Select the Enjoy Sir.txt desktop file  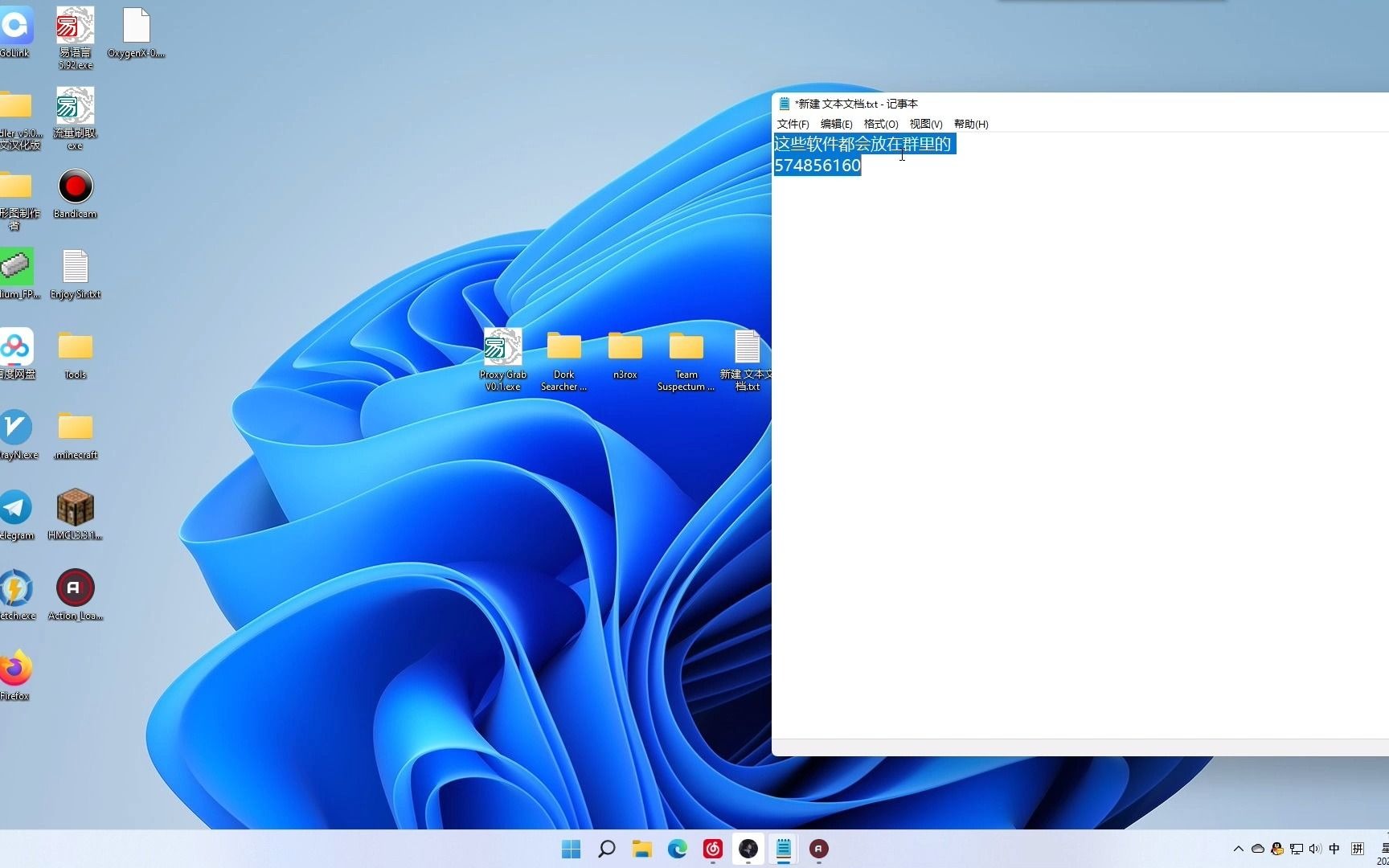point(75,274)
